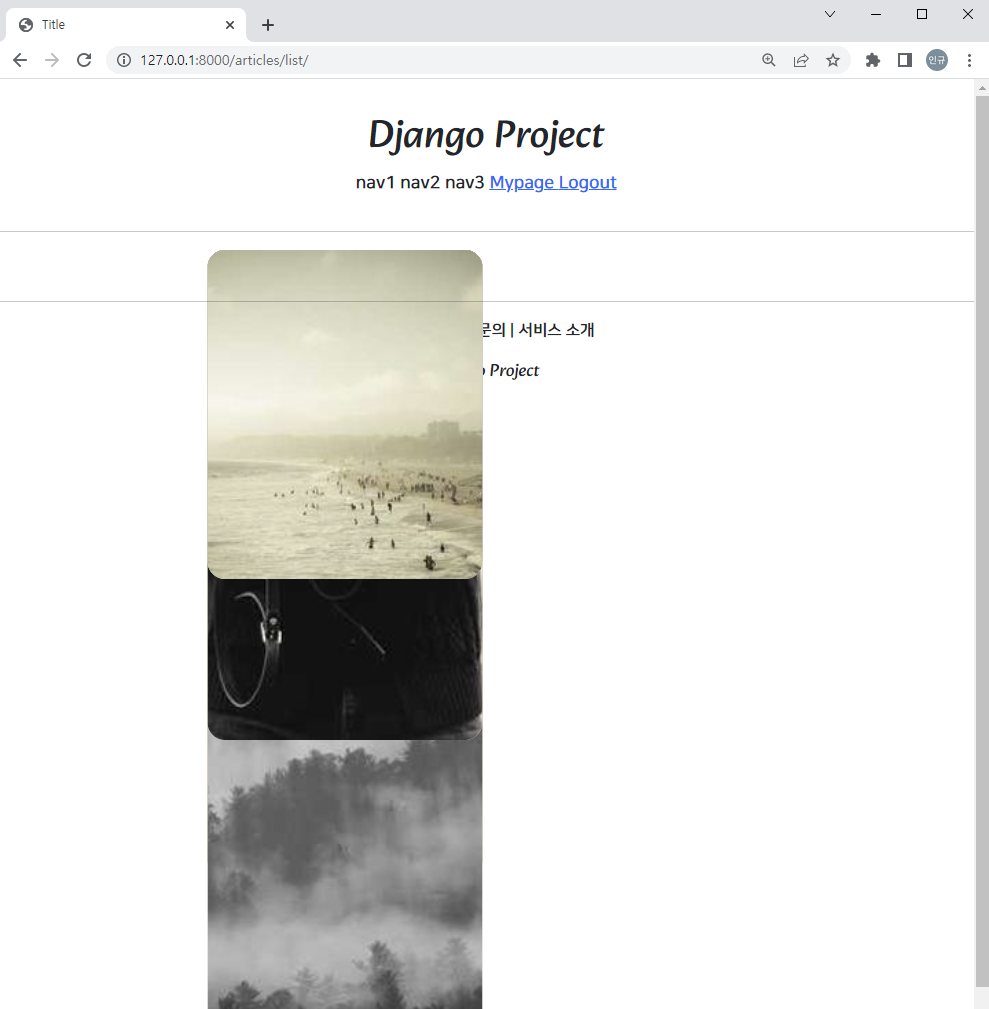Open the Extensions puzzle icon
This screenshot has height=1009, width=989.
click(x=873, y=60)
